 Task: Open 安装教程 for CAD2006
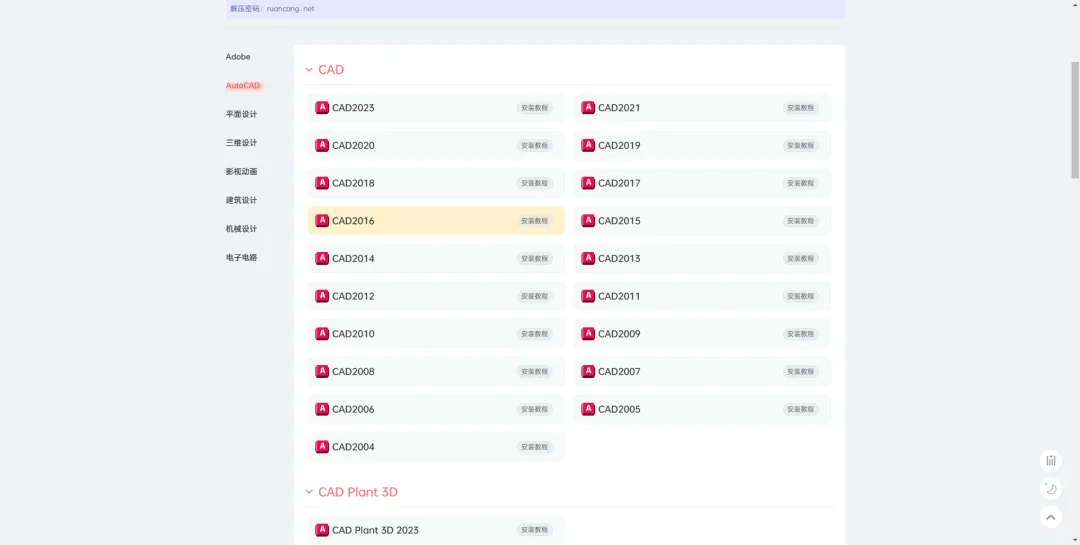[x=534, y=409]
